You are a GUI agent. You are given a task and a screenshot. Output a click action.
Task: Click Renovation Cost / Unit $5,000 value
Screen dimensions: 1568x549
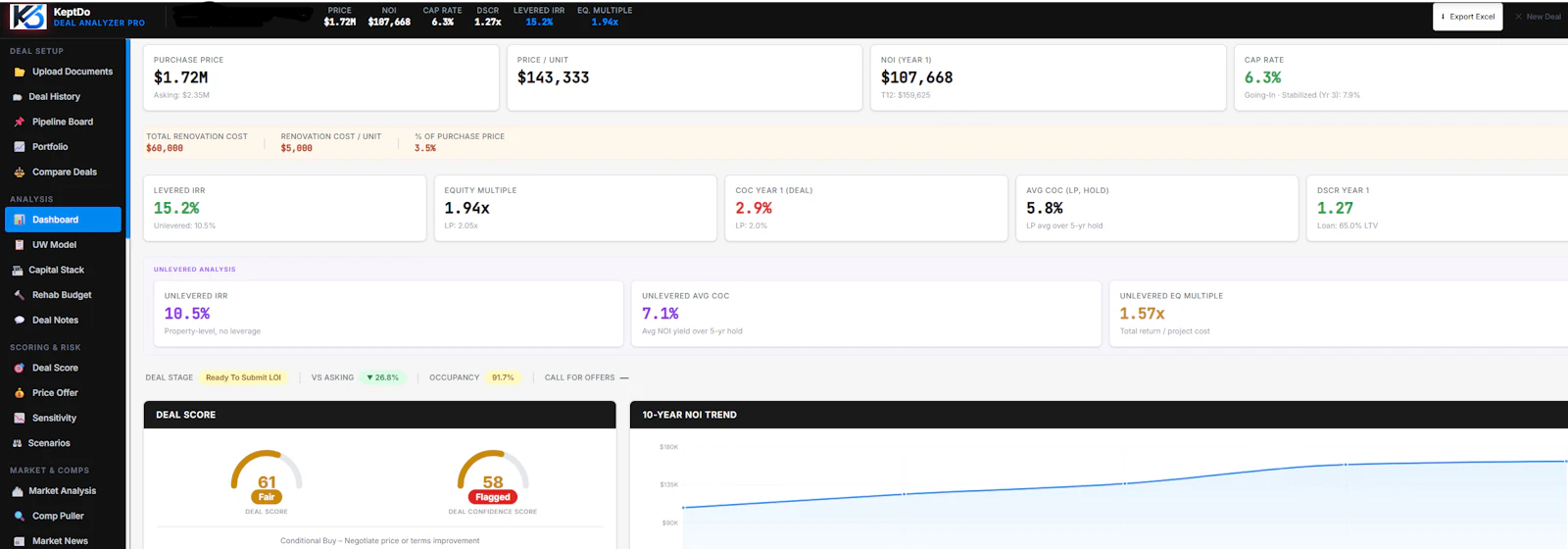297,149
